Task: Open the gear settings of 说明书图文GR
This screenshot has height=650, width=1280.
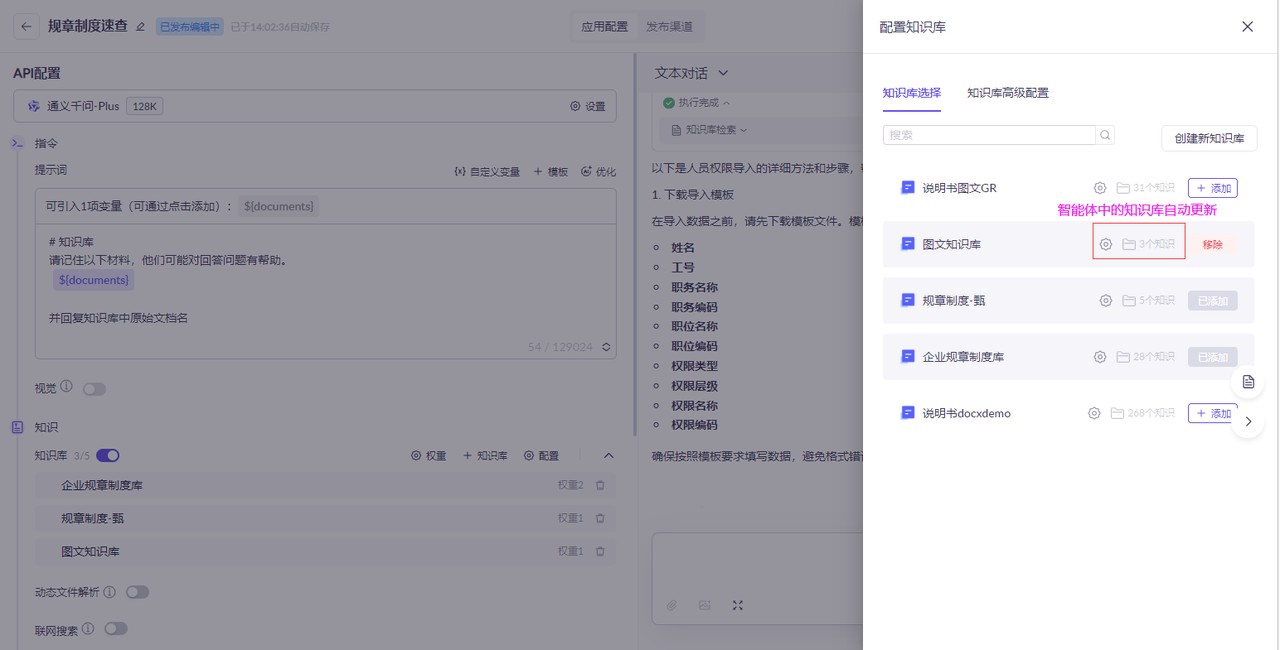Action: tap(1100, 188)
